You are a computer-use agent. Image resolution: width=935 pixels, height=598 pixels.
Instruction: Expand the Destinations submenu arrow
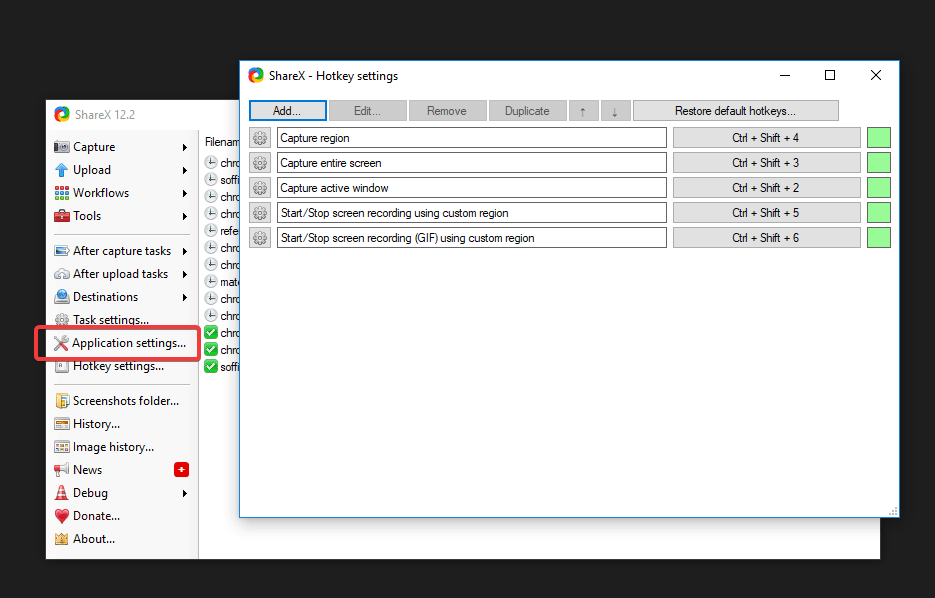[x=185, y=297]
